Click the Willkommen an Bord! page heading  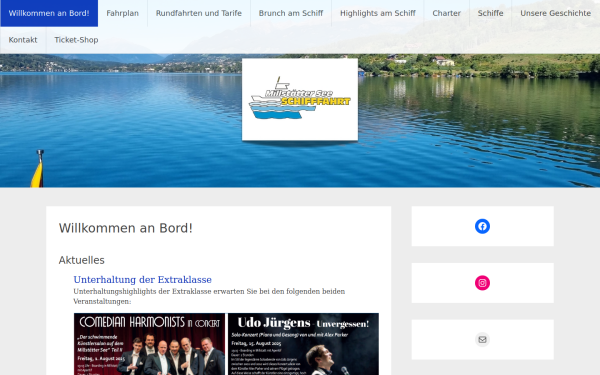(126, 228)
